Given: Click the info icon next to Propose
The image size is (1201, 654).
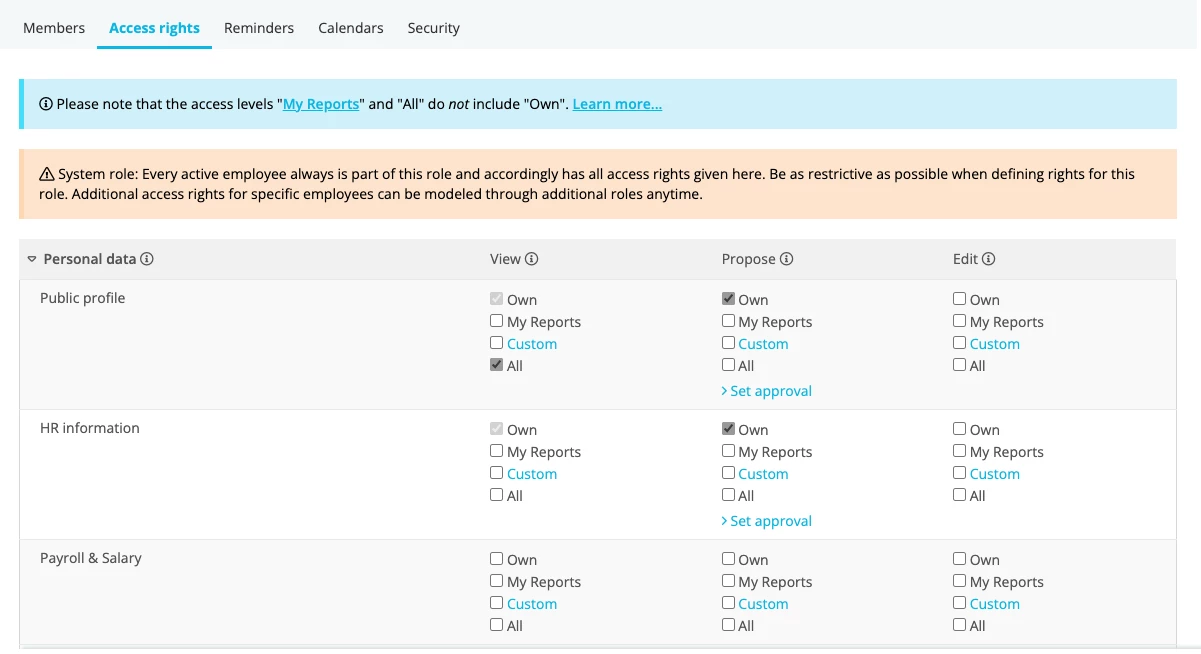Looking at the screenshot, I should coord(787,259).
